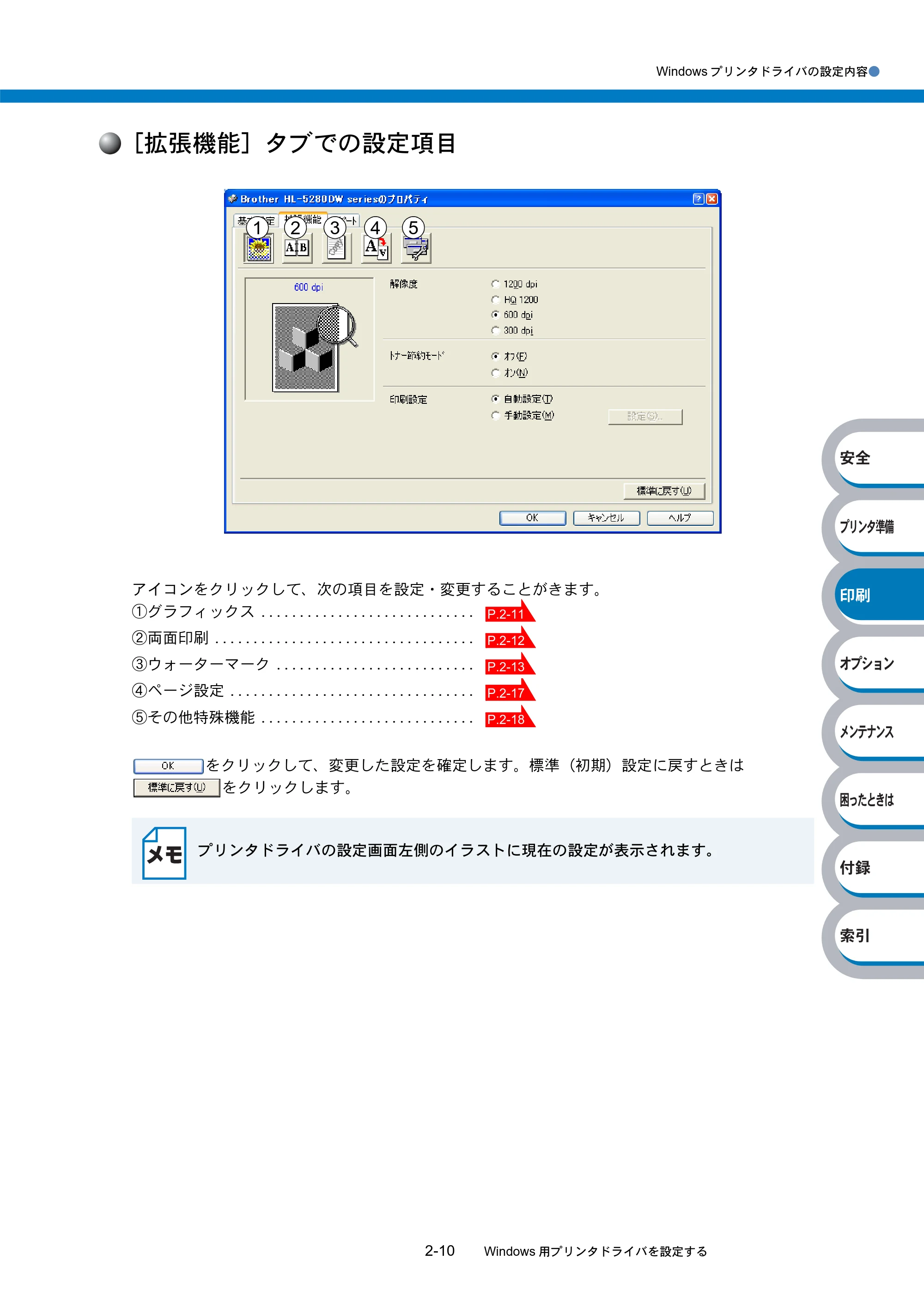Switch to the 拡張機能 tab
Viewport: 924px width, 1308px height.
tap(303, 219)
